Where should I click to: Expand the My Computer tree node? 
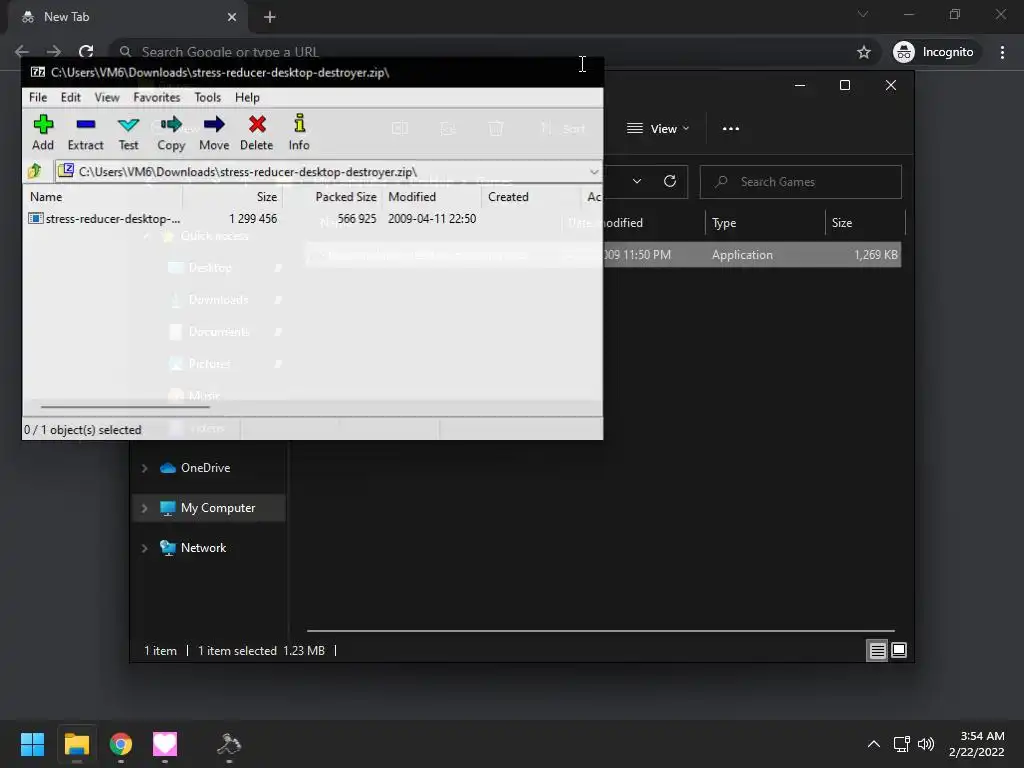tap(145, 508)
